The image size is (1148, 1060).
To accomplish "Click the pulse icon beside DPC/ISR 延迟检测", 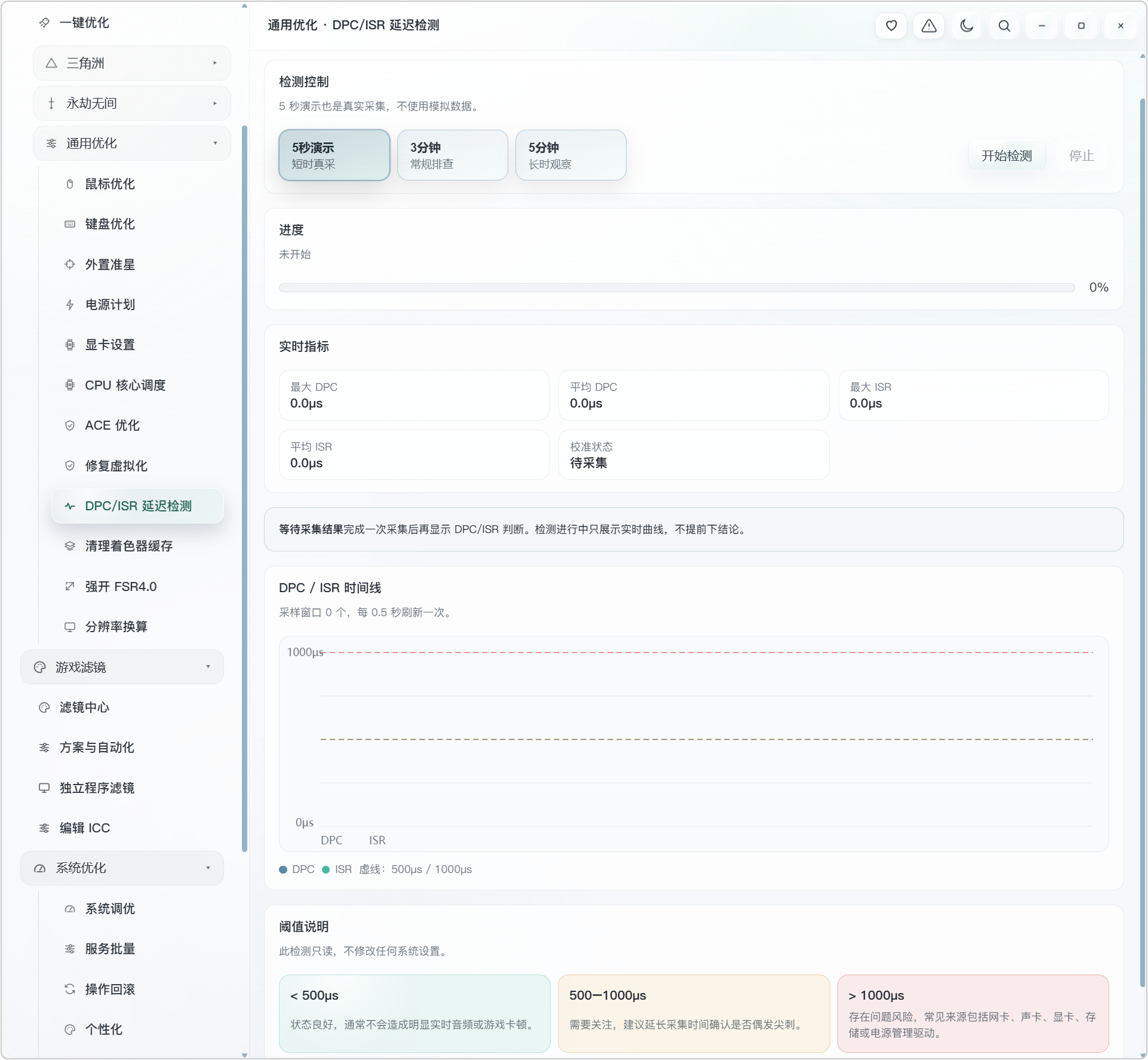I will [70, 506].
